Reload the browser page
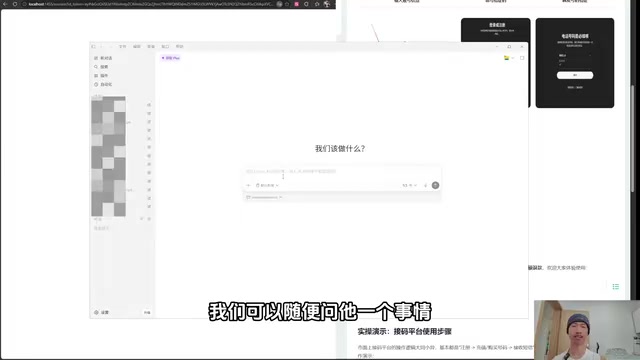The height and width of the screenshot is (360, 640). (15, 4)
